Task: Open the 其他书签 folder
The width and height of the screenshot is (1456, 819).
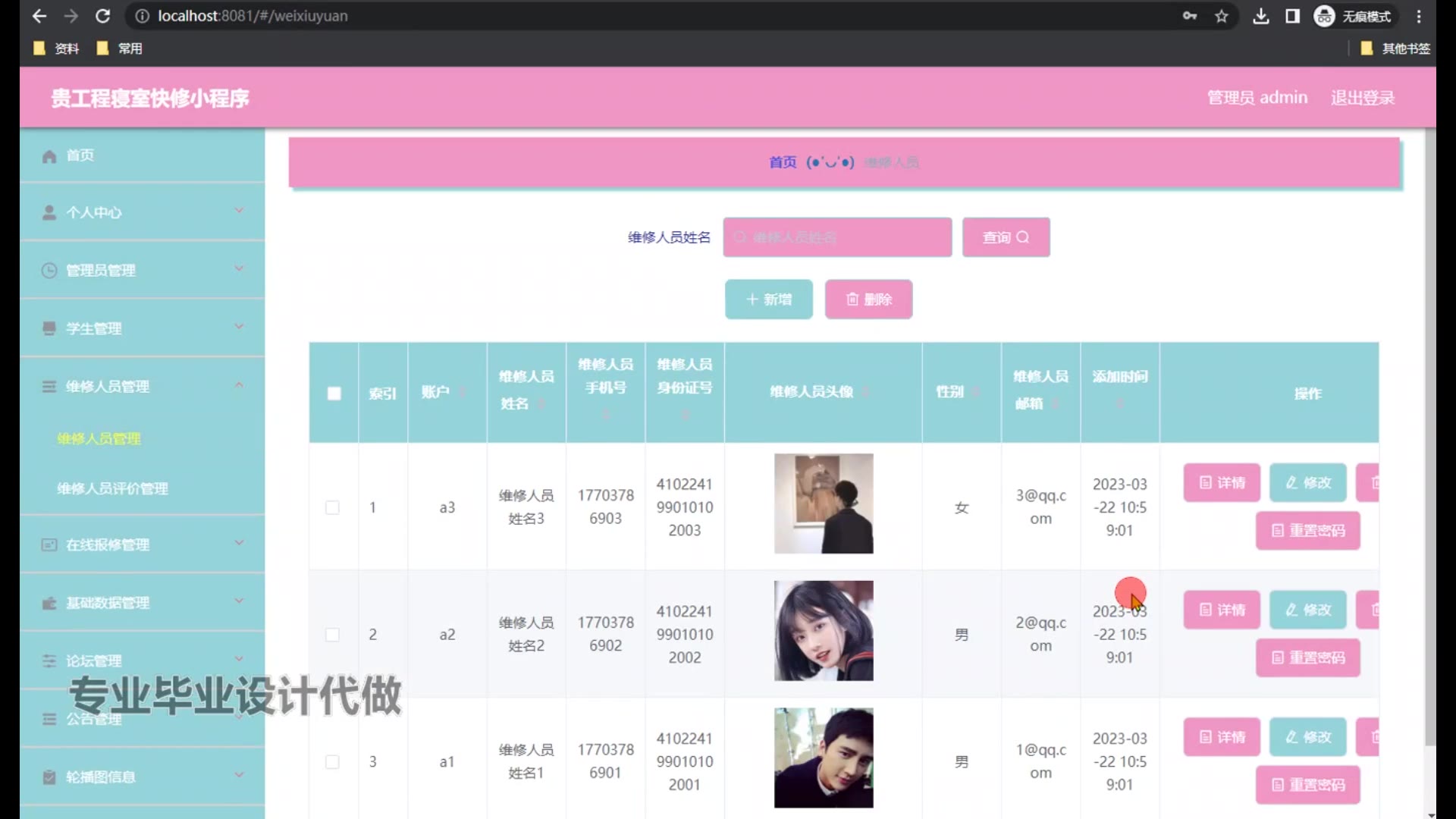Action: click(x=1395, y=49)
